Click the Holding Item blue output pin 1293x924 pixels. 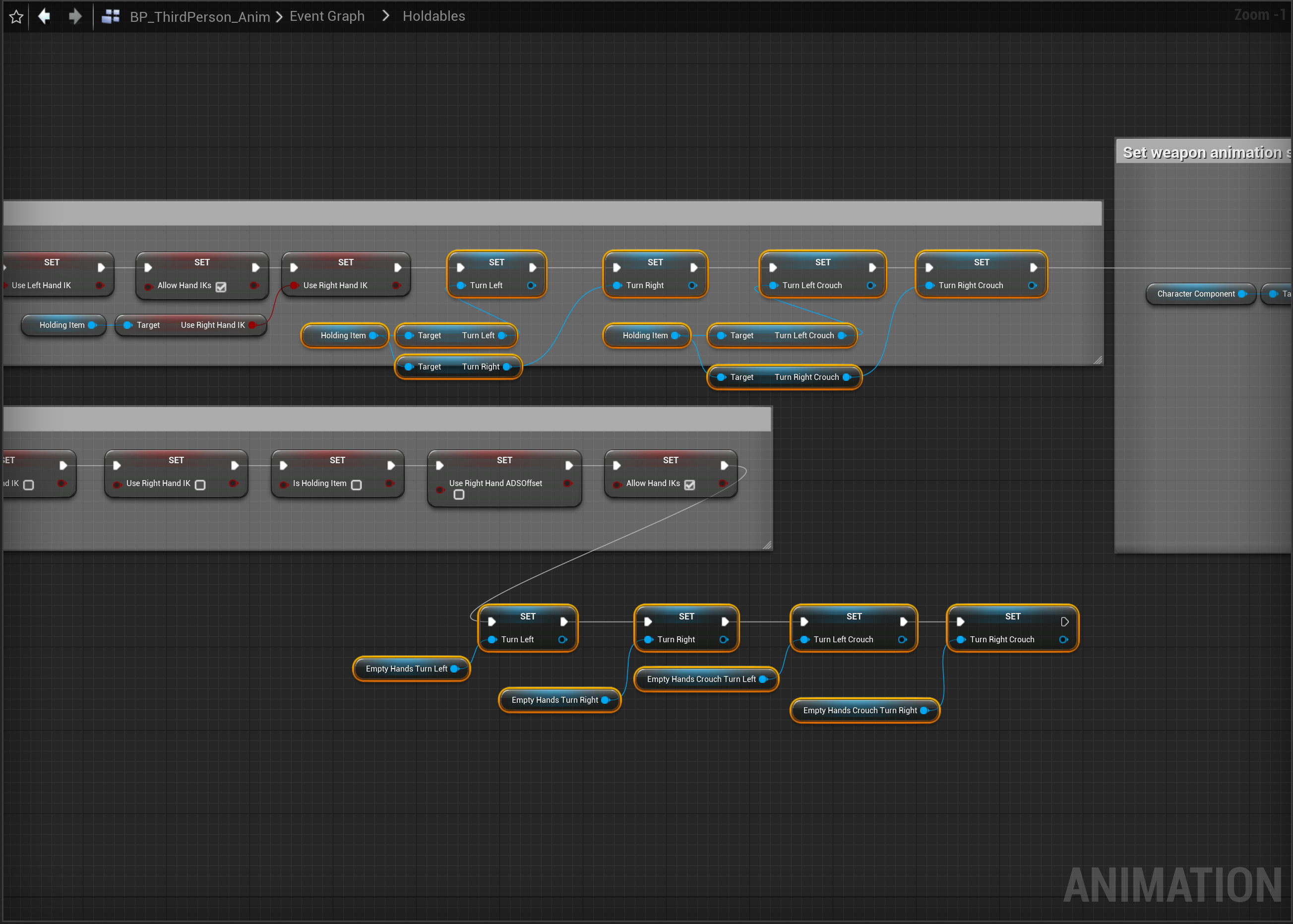click(x=92, y=325)
